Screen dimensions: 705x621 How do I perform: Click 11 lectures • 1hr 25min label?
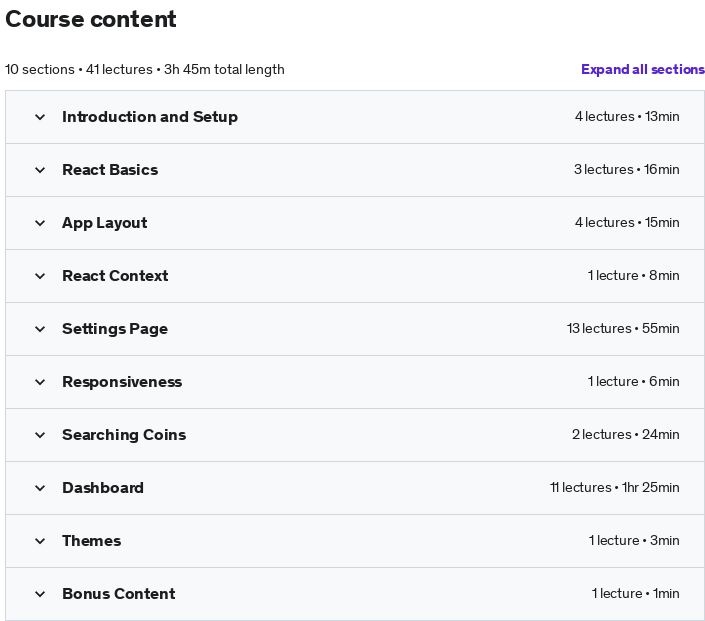tap(614, 487)
